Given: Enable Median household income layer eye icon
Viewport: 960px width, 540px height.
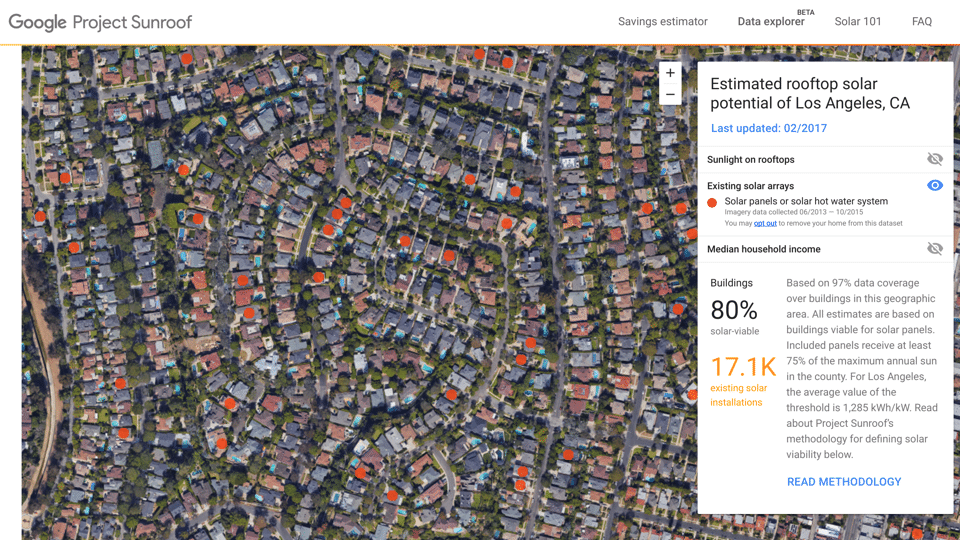Looking at the screenshot, I should tap(934, 249).
